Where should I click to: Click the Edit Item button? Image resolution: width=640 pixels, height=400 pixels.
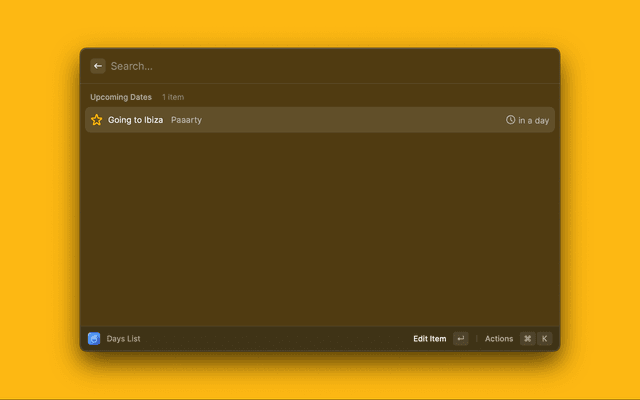(430, 339)
